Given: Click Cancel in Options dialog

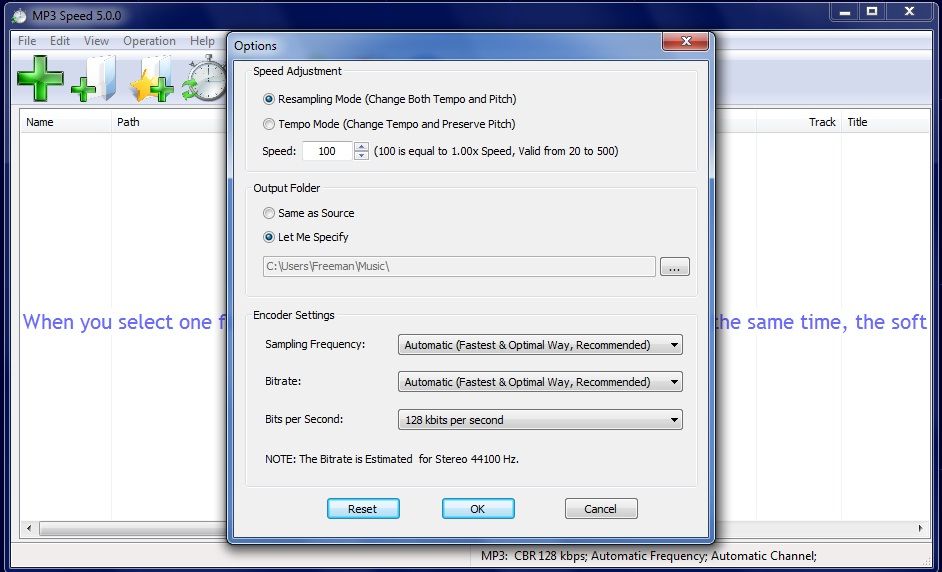Looking at the screenshot, I should 601,509.
